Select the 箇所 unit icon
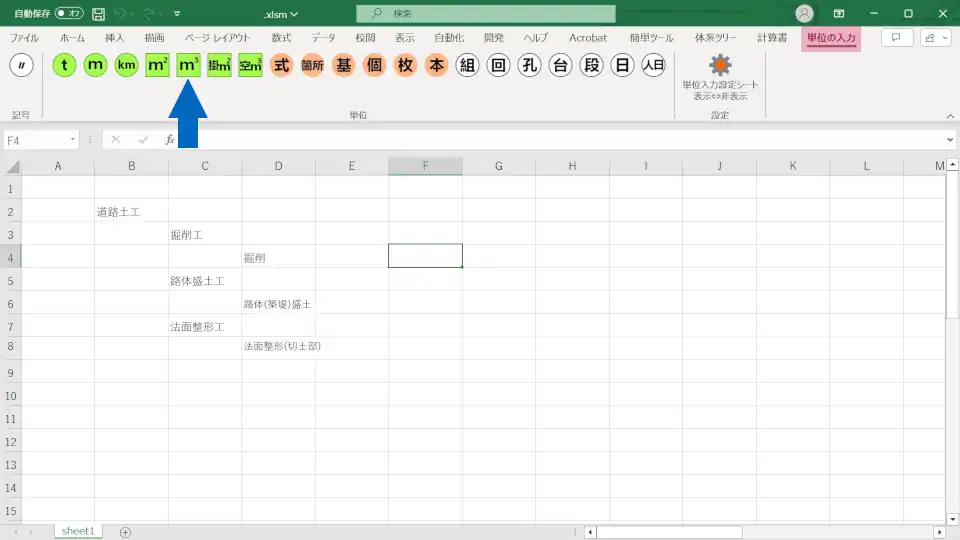 pyautogui.click(x=312, y=65)
